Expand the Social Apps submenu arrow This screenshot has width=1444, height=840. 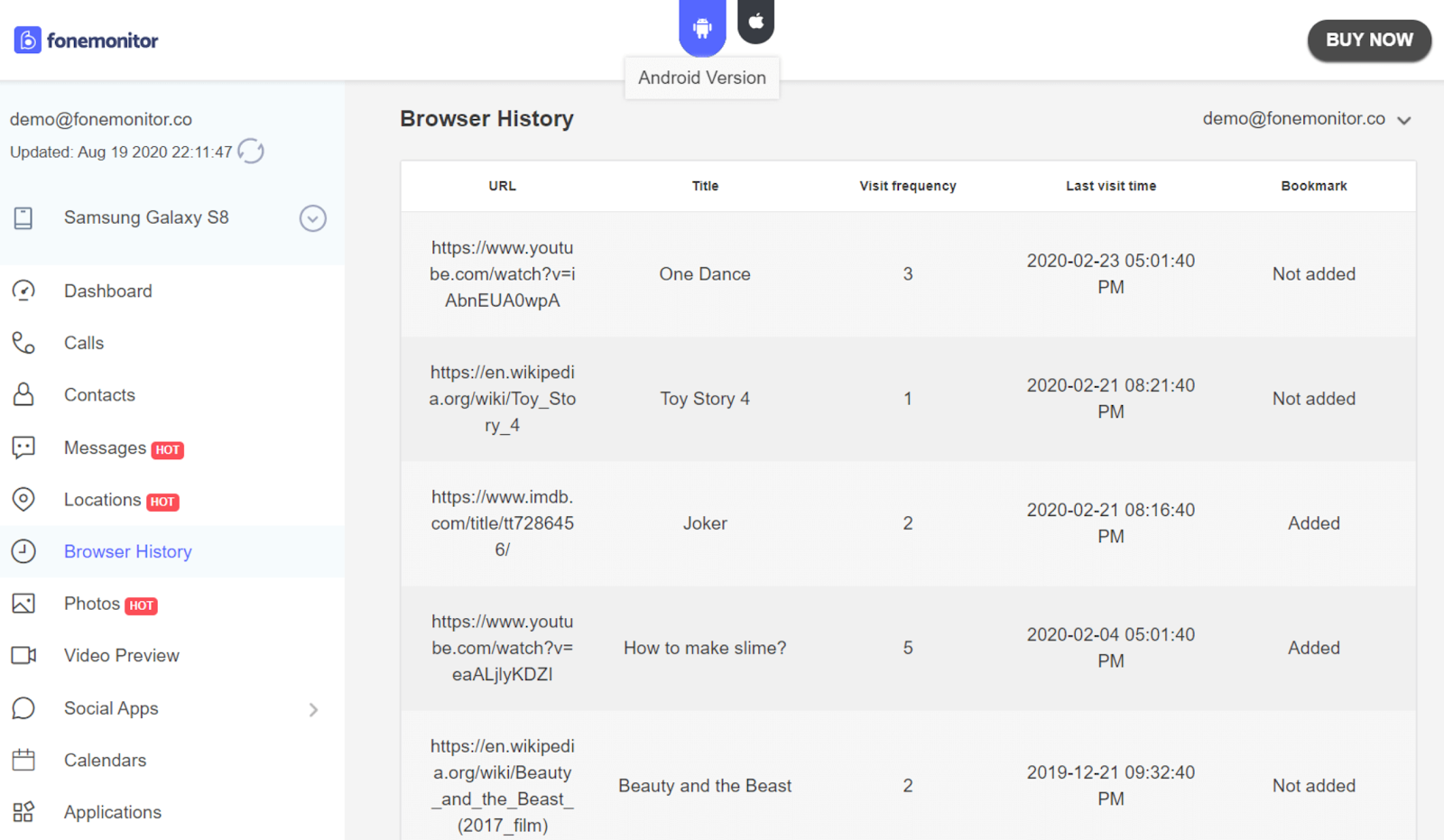313,709
